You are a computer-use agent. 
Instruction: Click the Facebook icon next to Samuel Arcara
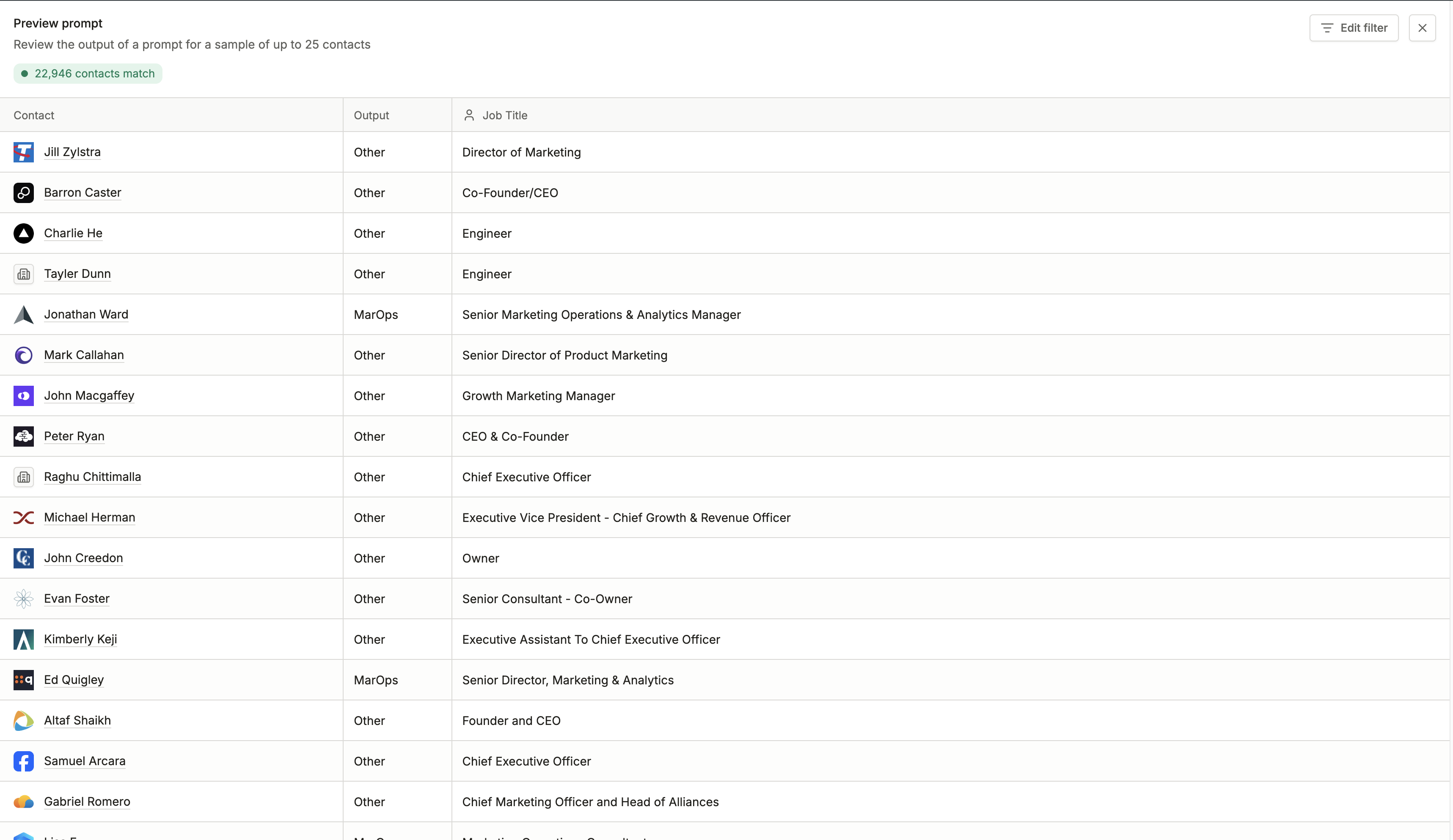pos(23,761)
